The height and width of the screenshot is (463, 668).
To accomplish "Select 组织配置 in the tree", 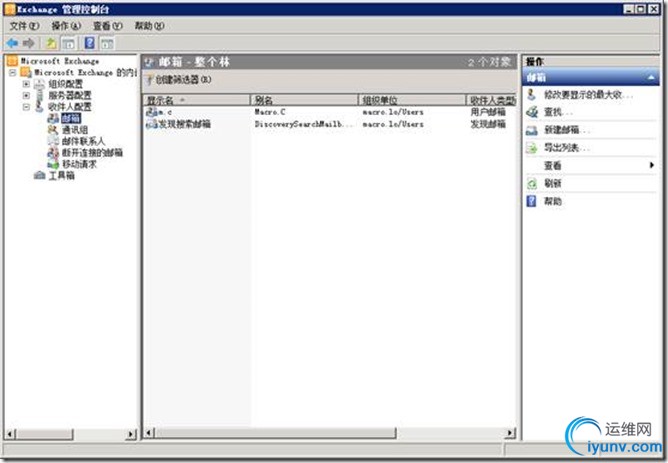I will (x=65, y=84).
